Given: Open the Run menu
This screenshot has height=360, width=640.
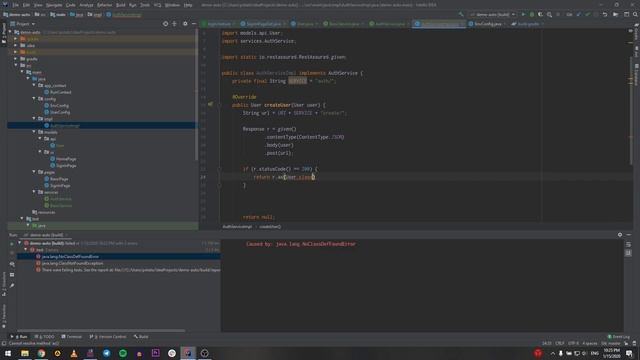Looking at the screenshot, I should point(133,5).
